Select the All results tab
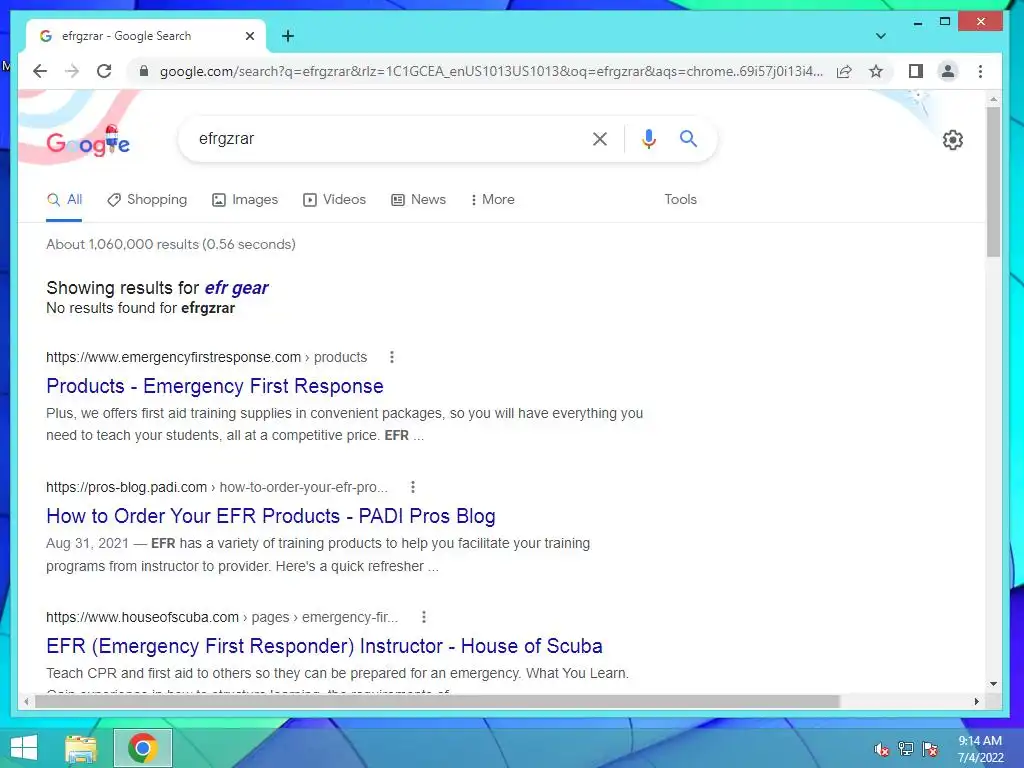 pyautogui.click(x=64, y=200)
